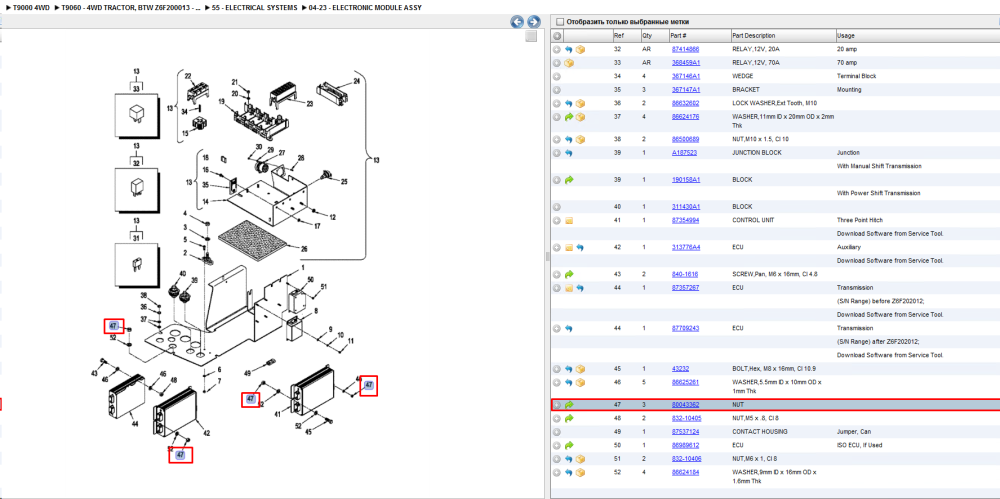1000x499 pixels.
Task: Go to next diagram with right arrow
Action: [533, 22]
